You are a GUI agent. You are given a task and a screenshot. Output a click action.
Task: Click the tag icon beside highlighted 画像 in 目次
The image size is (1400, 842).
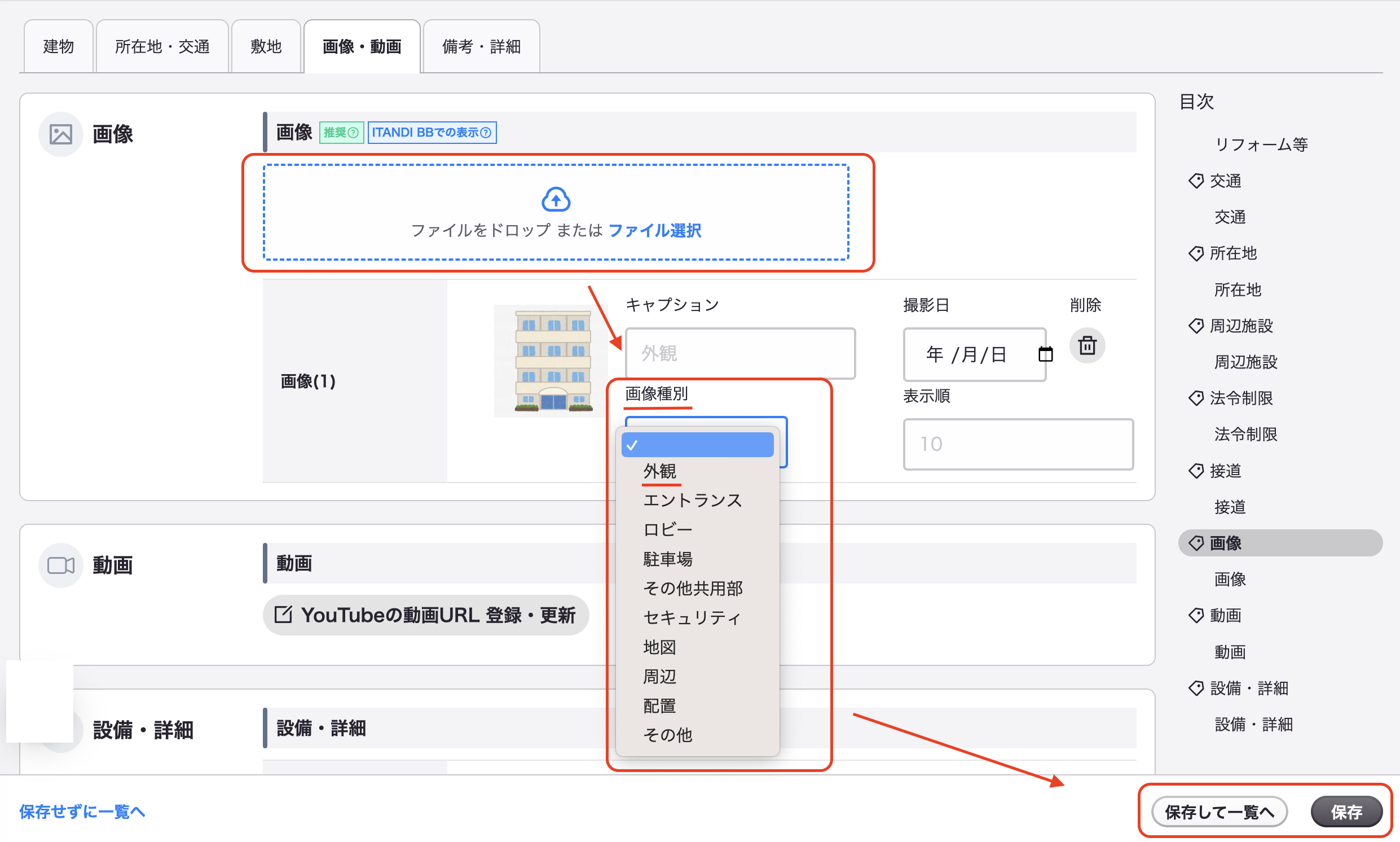click(1195, 543)
